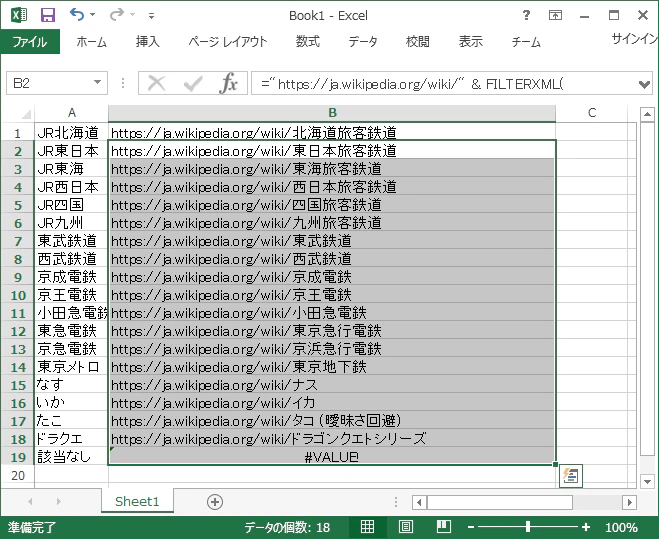Click the horizontal scrollbar thumb
The image size is (659, 539).
[x=499, y=502]
